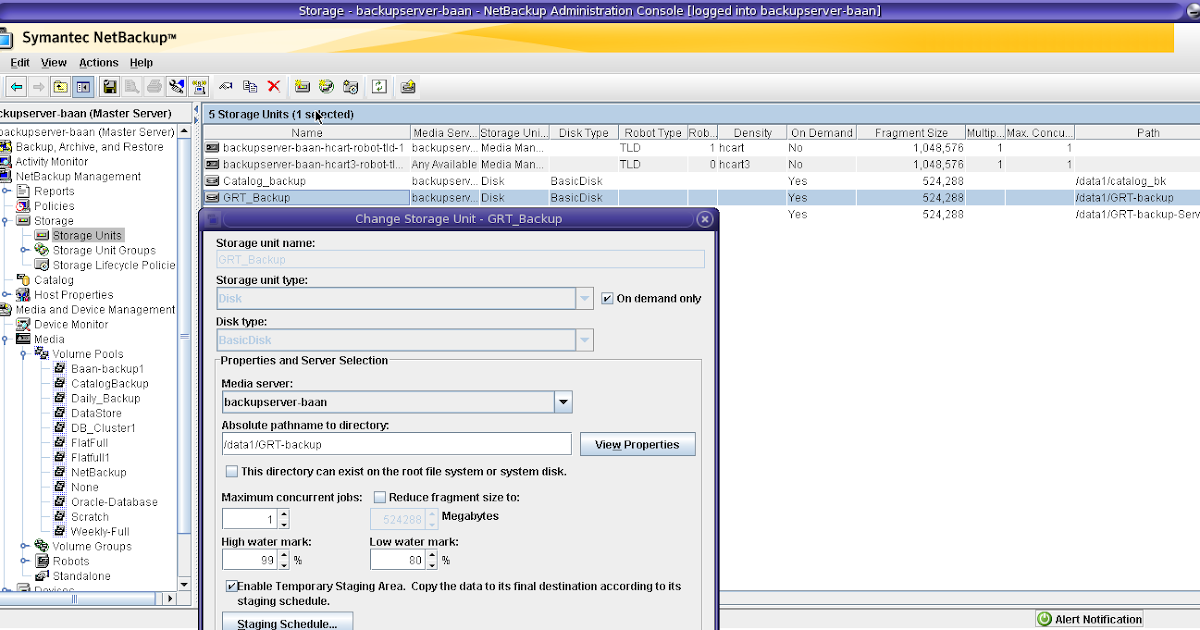Open the Help menu
The width and height of the screenshot is (1200, 630).
[x=141, y=63]
